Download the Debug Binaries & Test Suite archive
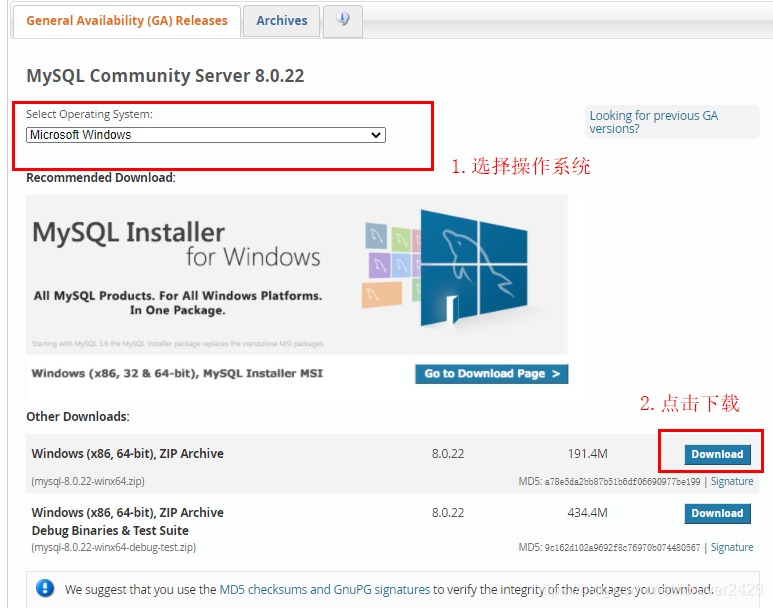773x608 pixels. 717,513
